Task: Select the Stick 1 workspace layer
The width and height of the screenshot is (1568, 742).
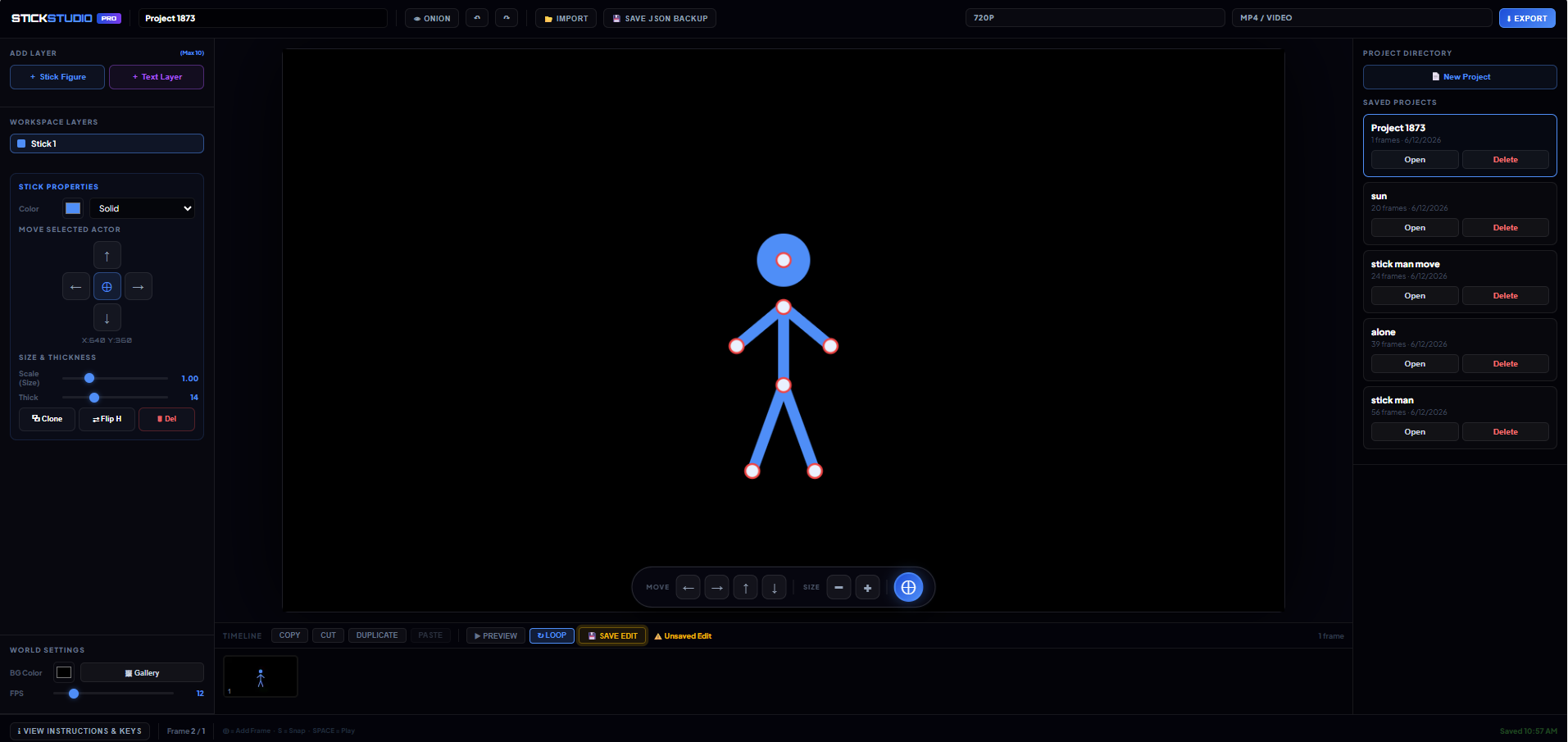Action: [x=107, y=143]
